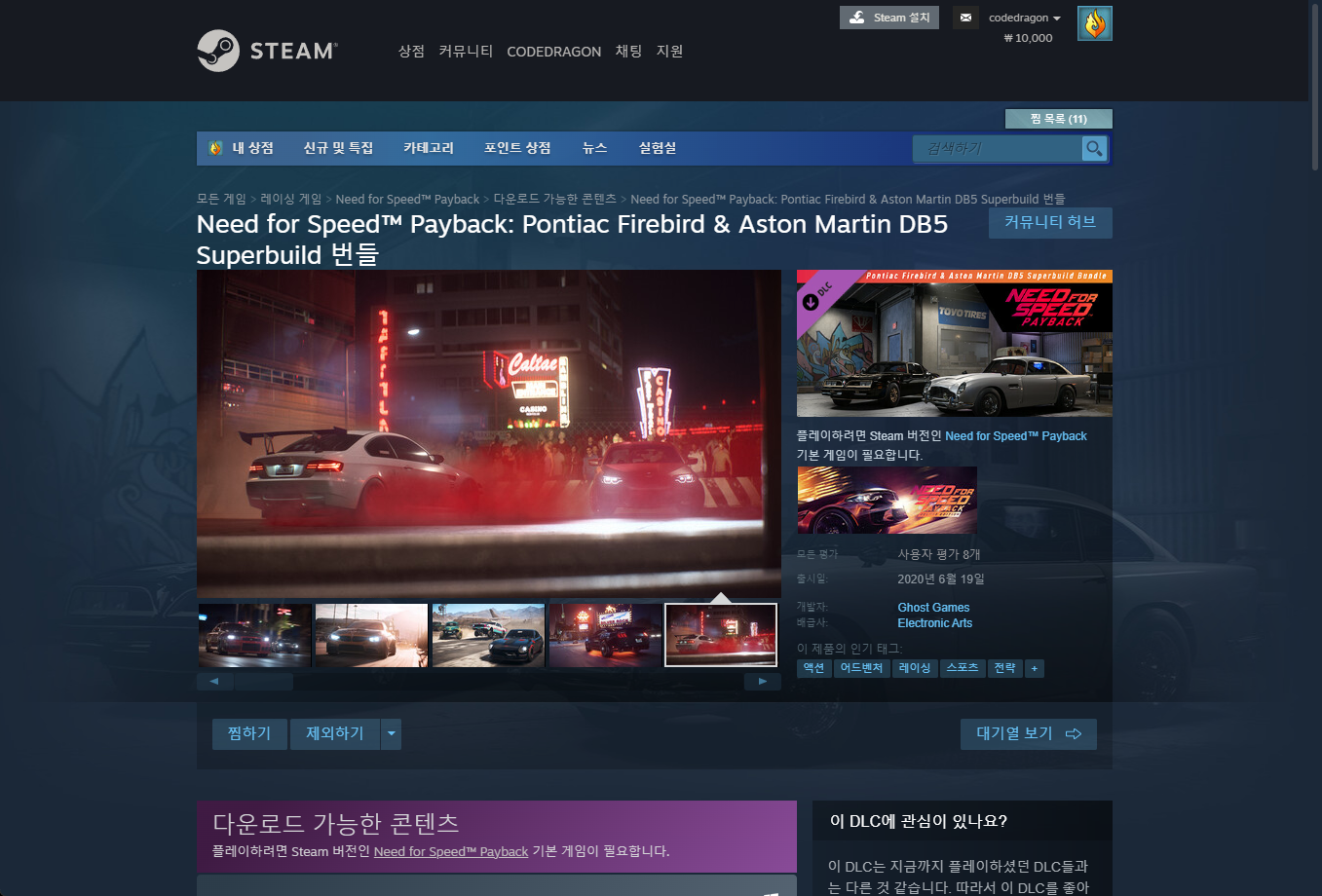The image size is (1322, 896).
Task: Open the 지원 menu
Action: 669,51
